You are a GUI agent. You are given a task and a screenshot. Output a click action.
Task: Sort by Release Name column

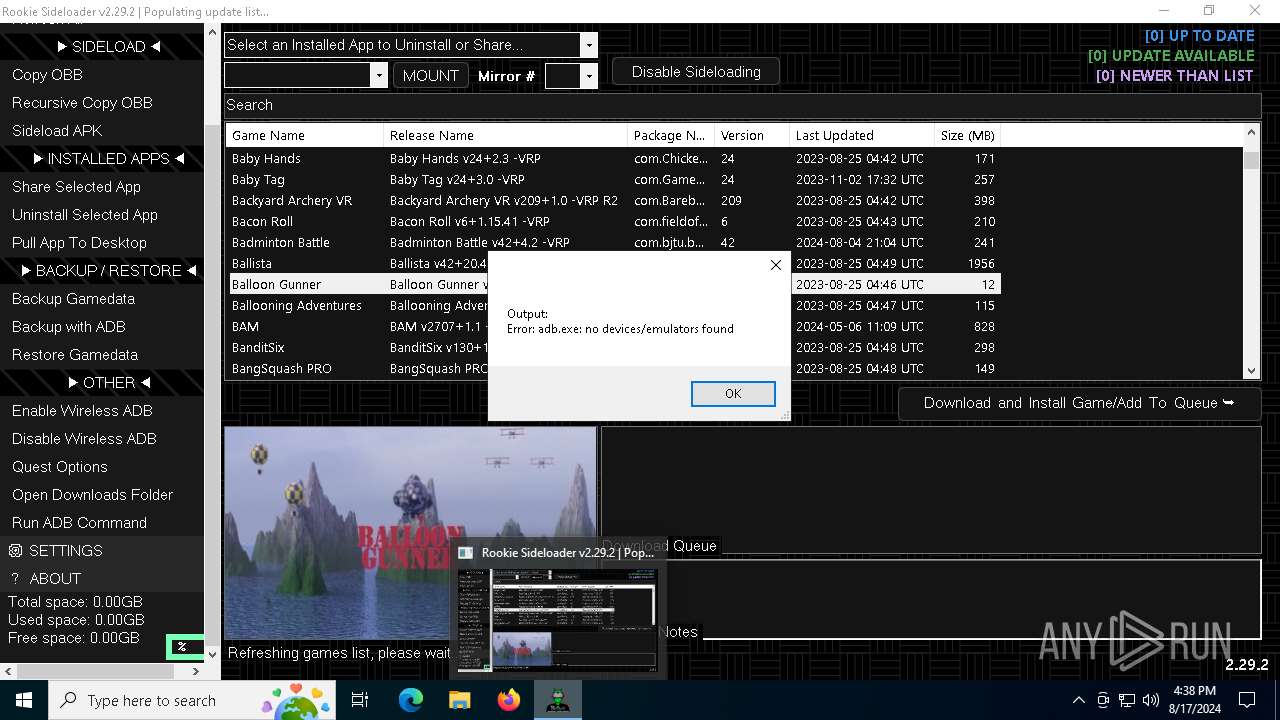click(x=506, y=135)
